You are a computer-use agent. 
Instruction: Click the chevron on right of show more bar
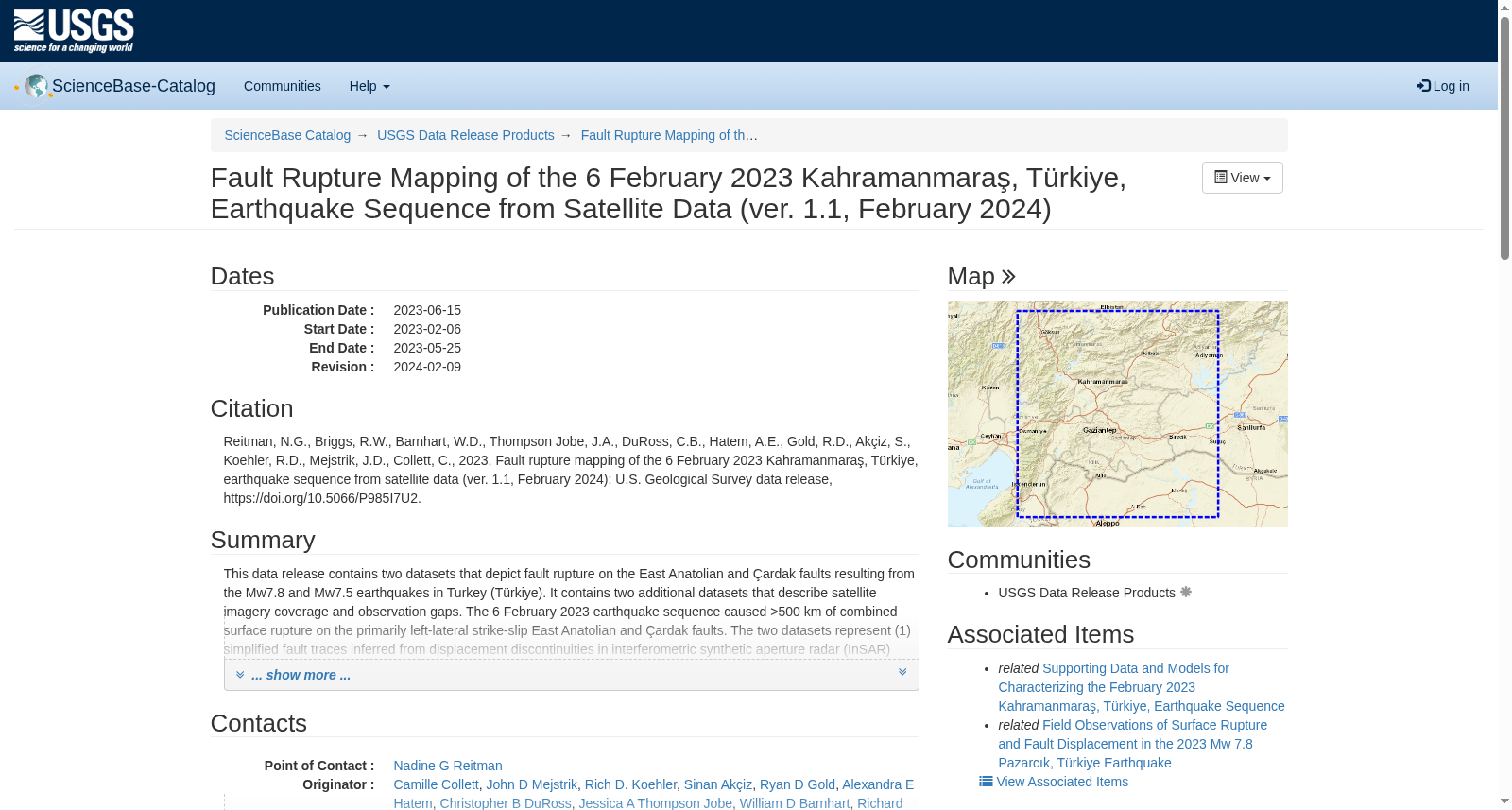(902, 672)
